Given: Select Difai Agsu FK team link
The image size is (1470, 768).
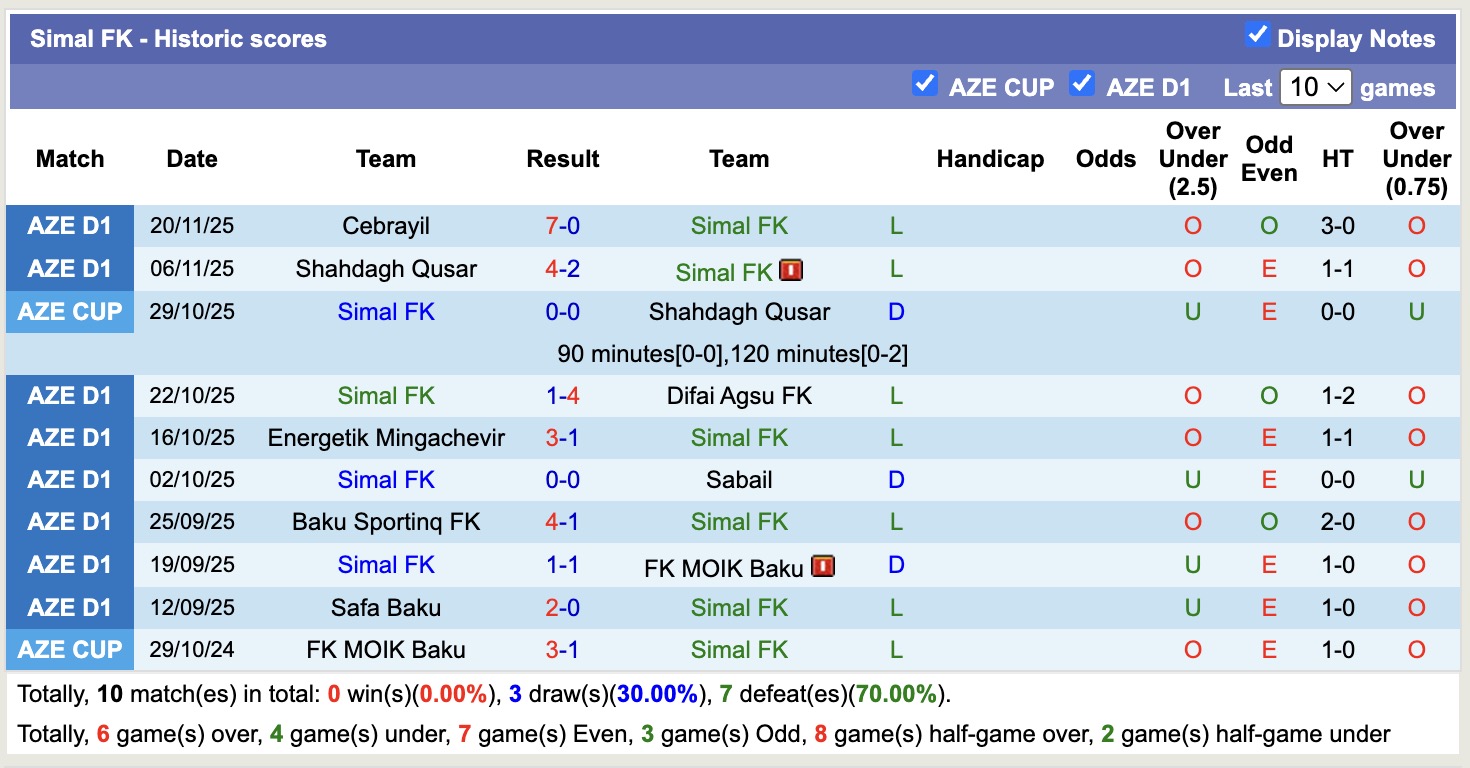Looking at the screenshot, I should click(x=739, y=396).
